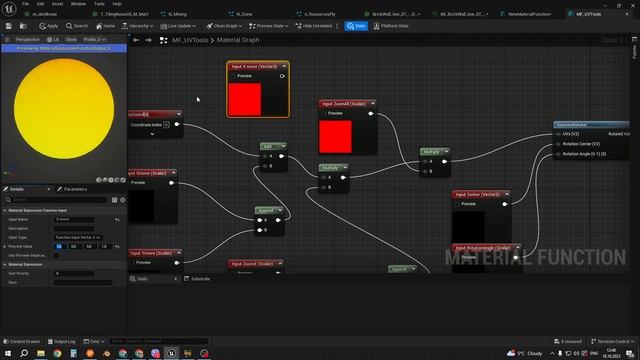
Task: Reset Input Name to default arrow
Action: point(118,220)
